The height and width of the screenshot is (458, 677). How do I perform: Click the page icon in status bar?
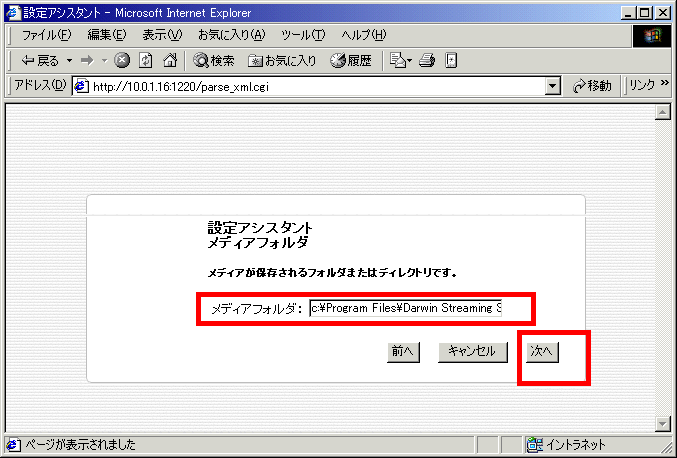[x=13, y=444]
